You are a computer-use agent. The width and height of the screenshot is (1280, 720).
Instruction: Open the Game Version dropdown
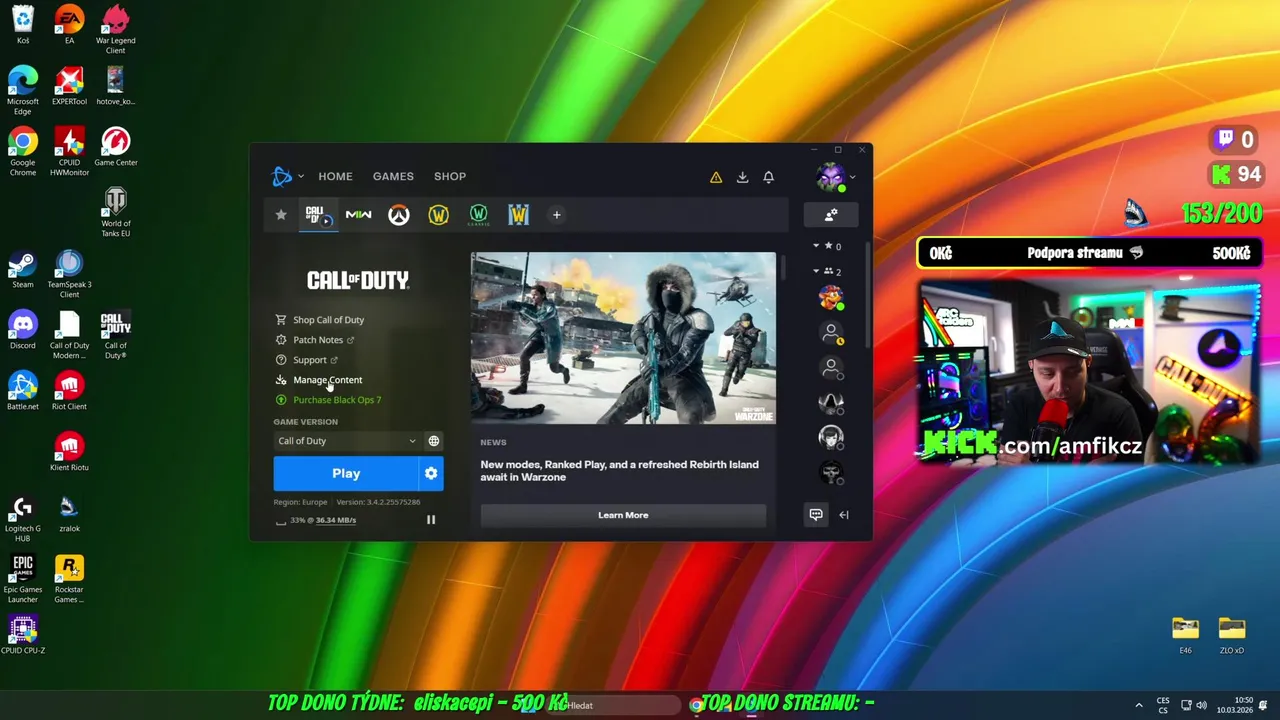click(x=347, y=441)
